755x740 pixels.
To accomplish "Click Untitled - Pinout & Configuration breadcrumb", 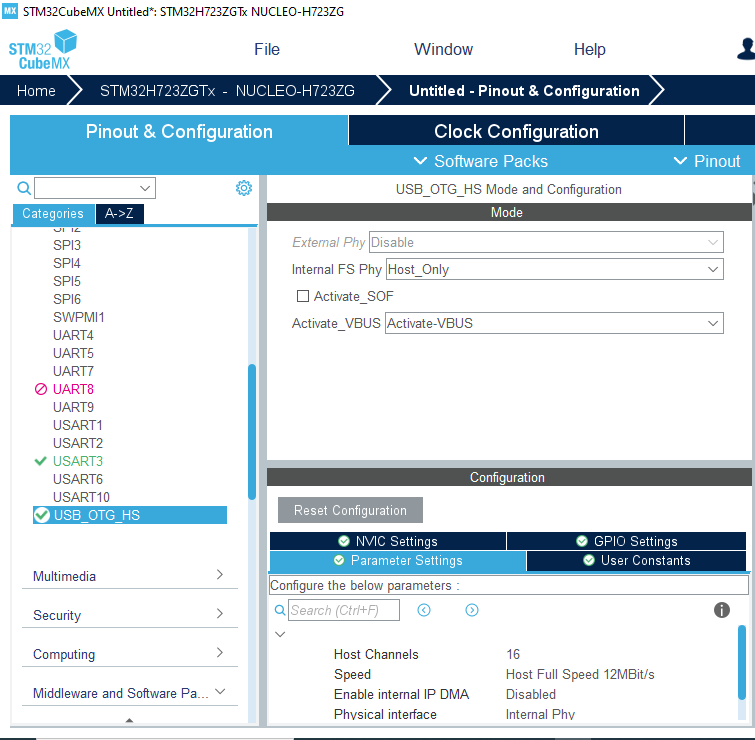I will pos(524,91).
